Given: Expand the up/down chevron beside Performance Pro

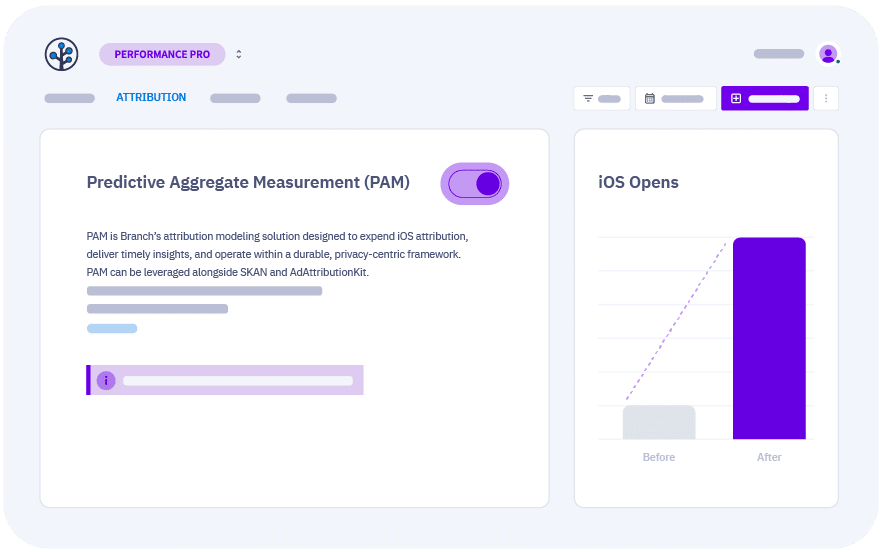Looking at the screenshot, I should point(239,54).
